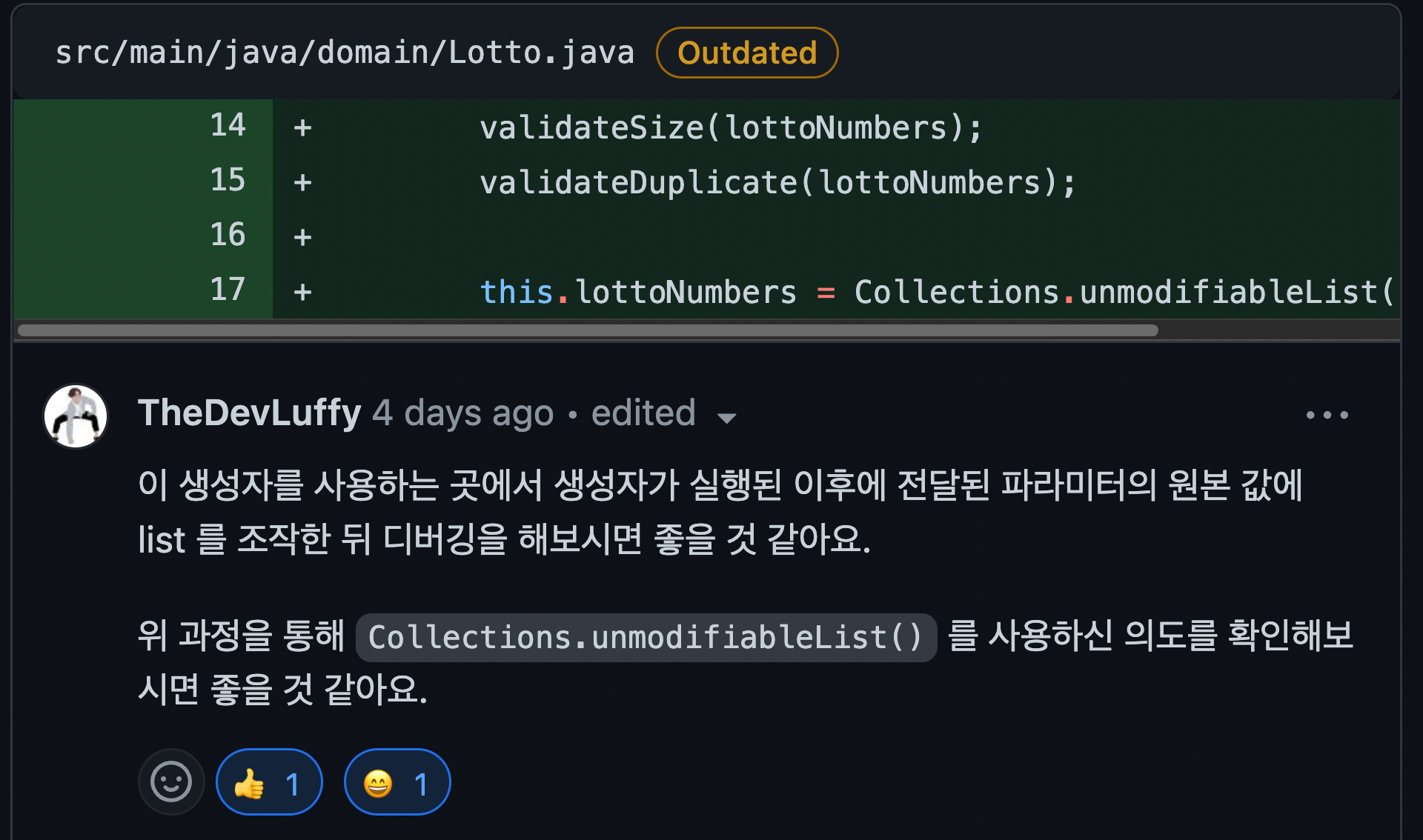Expand the edited history dropdown arrow

click(x=727, y=418)
